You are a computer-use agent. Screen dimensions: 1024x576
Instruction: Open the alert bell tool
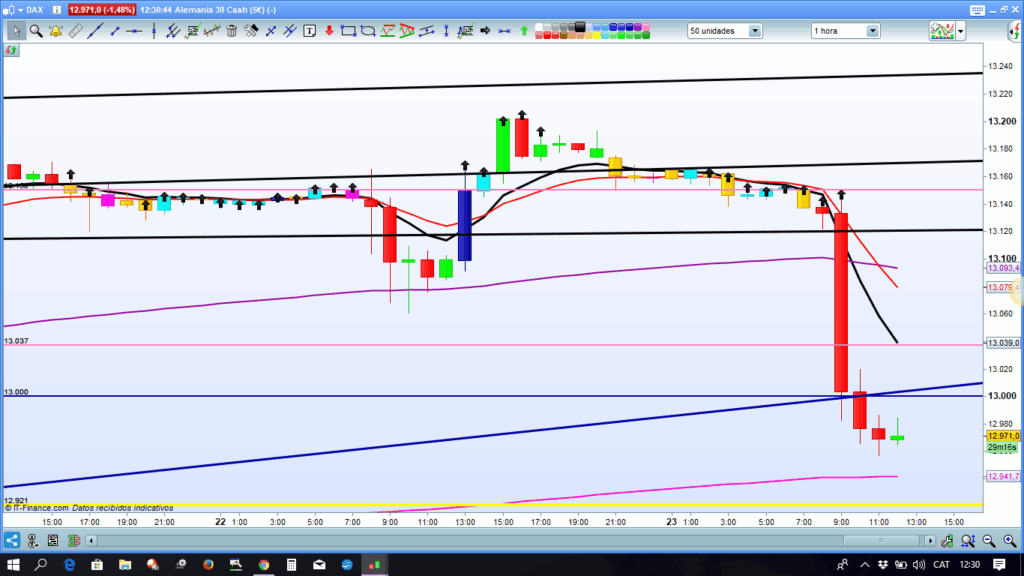(x=56, y=31)
